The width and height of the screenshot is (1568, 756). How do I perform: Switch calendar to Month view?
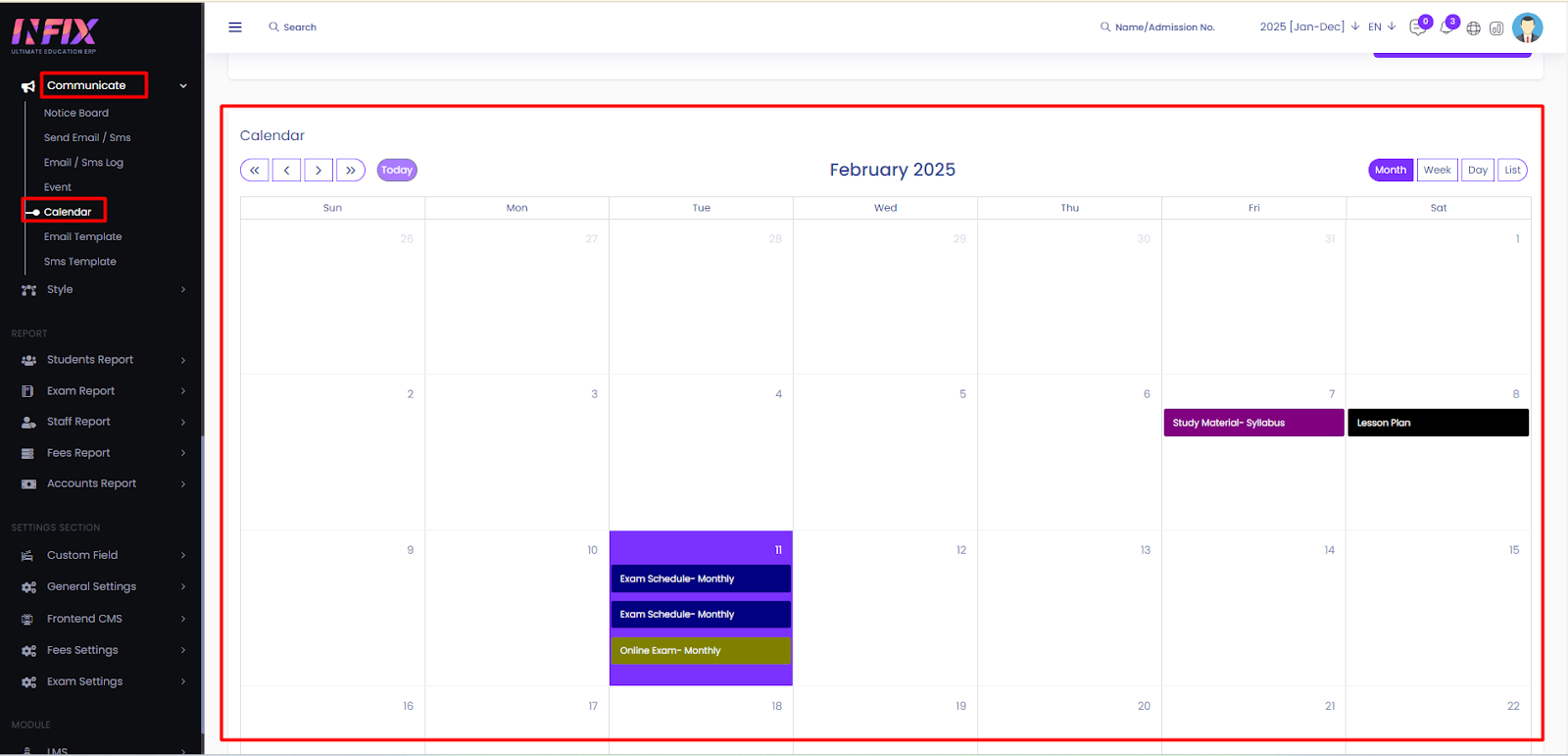pyautogui.click(x=1391, y=171)
